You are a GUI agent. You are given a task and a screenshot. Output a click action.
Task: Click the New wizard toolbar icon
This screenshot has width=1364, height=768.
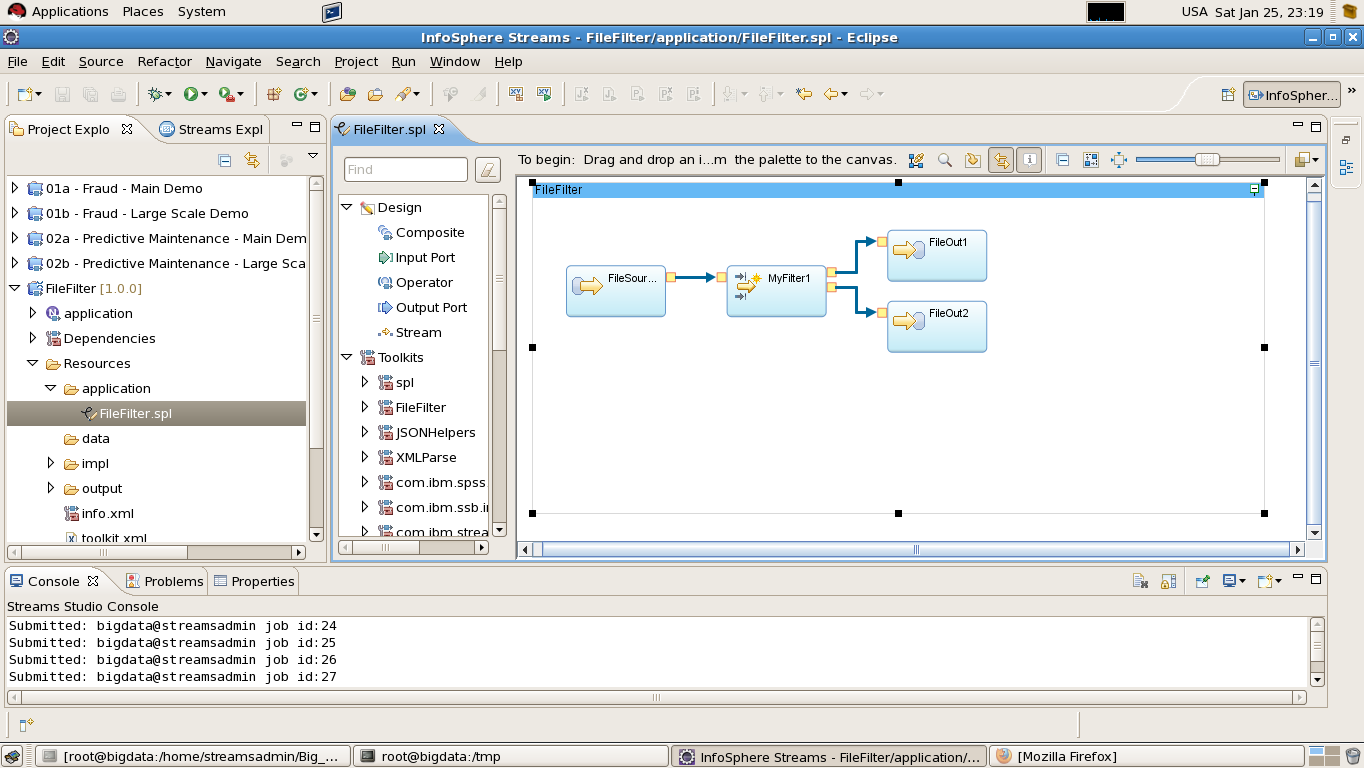coord(25,94)
